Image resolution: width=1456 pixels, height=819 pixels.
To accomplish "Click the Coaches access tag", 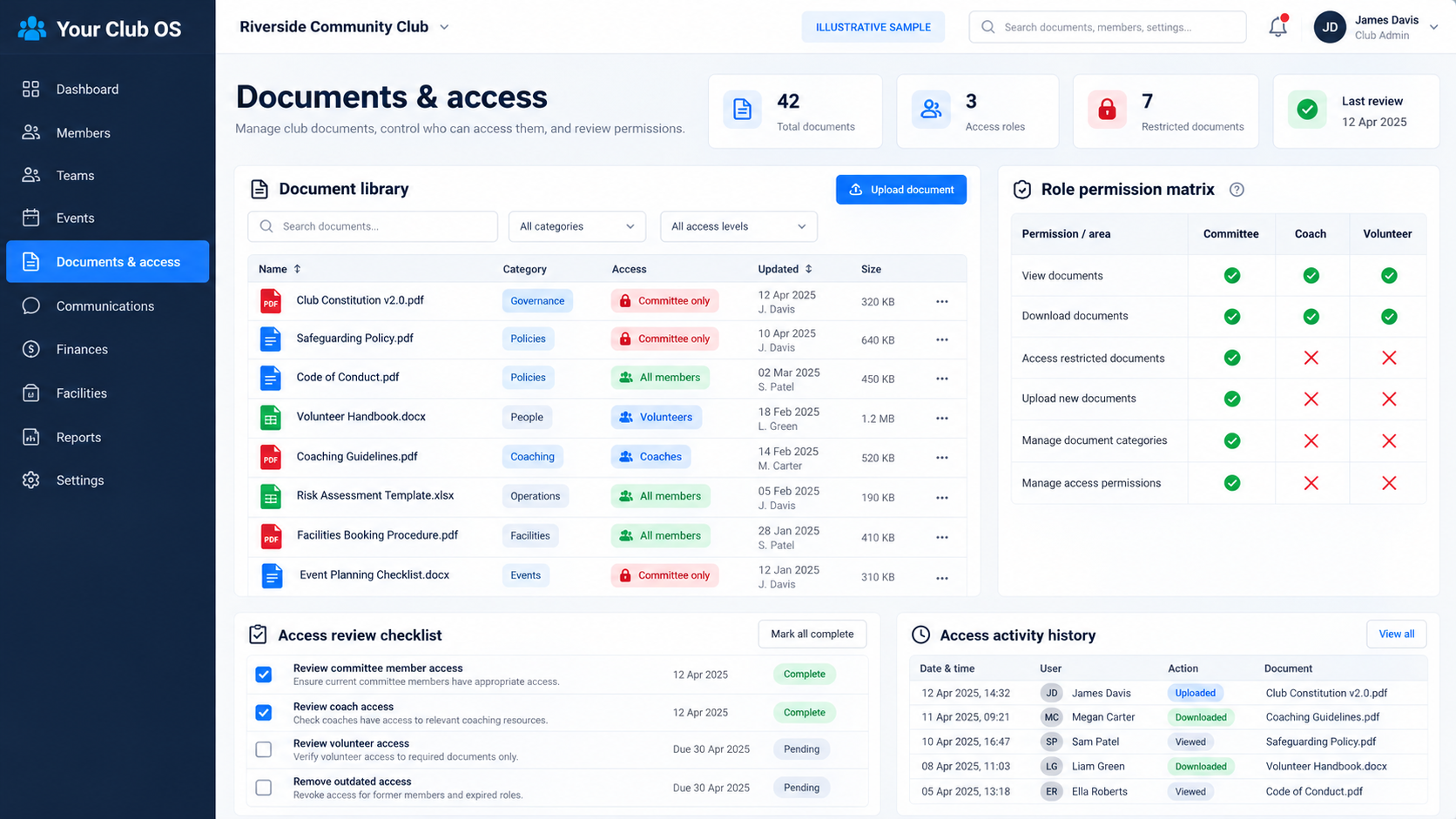I will click(650, 457).
